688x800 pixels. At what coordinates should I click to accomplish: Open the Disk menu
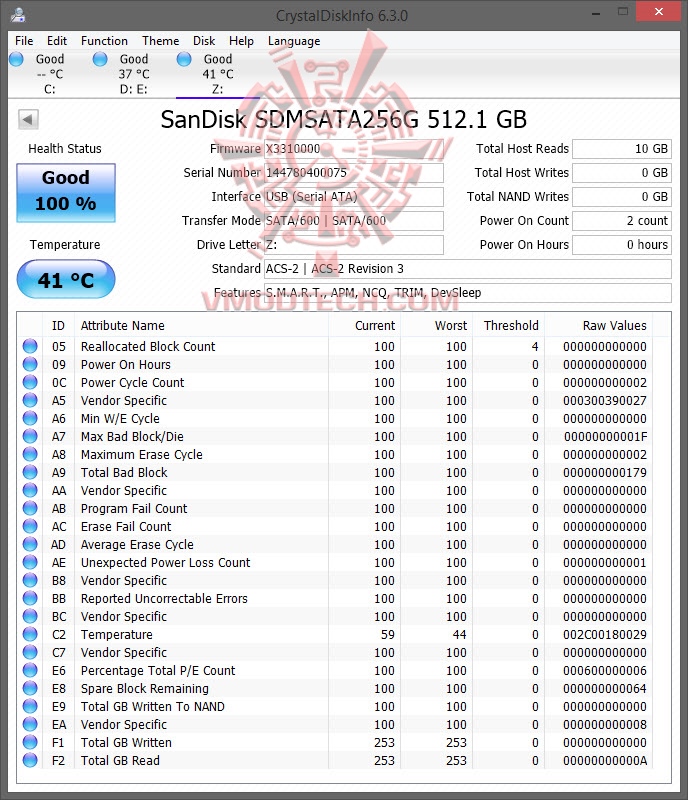pyautogui.click(x=204, y=41)
